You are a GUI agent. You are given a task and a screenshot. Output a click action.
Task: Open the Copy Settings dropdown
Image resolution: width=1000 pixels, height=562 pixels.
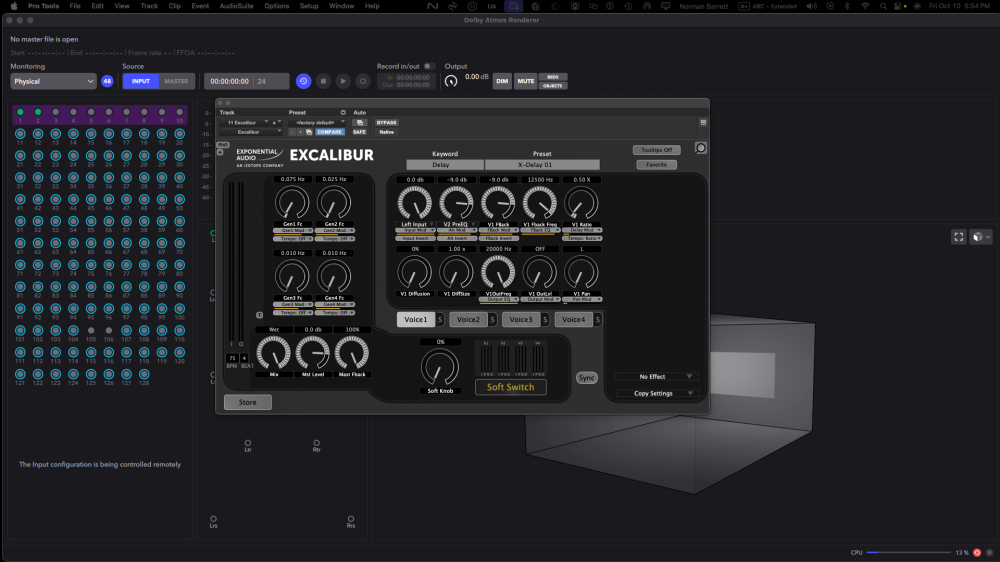(656, 393)
